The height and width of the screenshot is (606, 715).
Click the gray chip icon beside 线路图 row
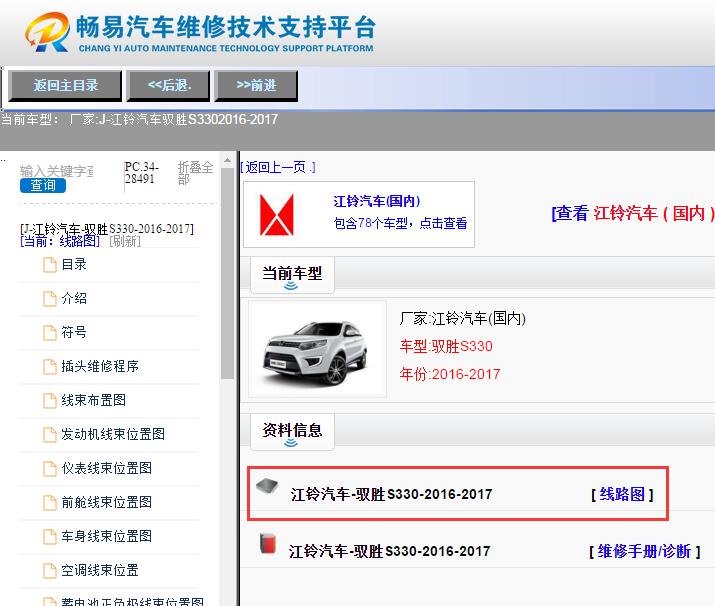tap(267, 486)
